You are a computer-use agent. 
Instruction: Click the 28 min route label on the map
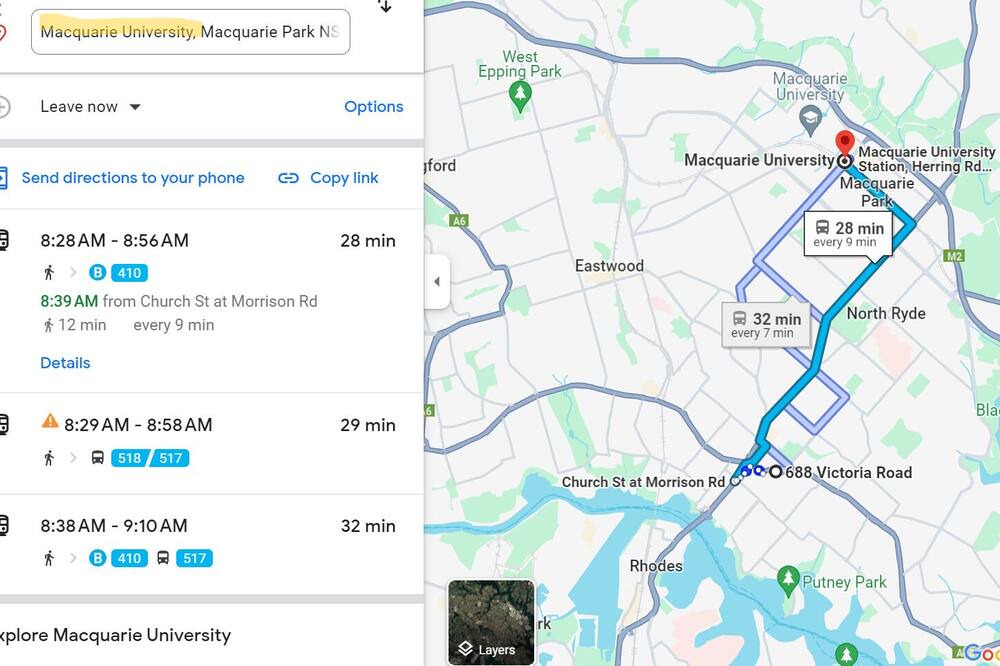848,234
